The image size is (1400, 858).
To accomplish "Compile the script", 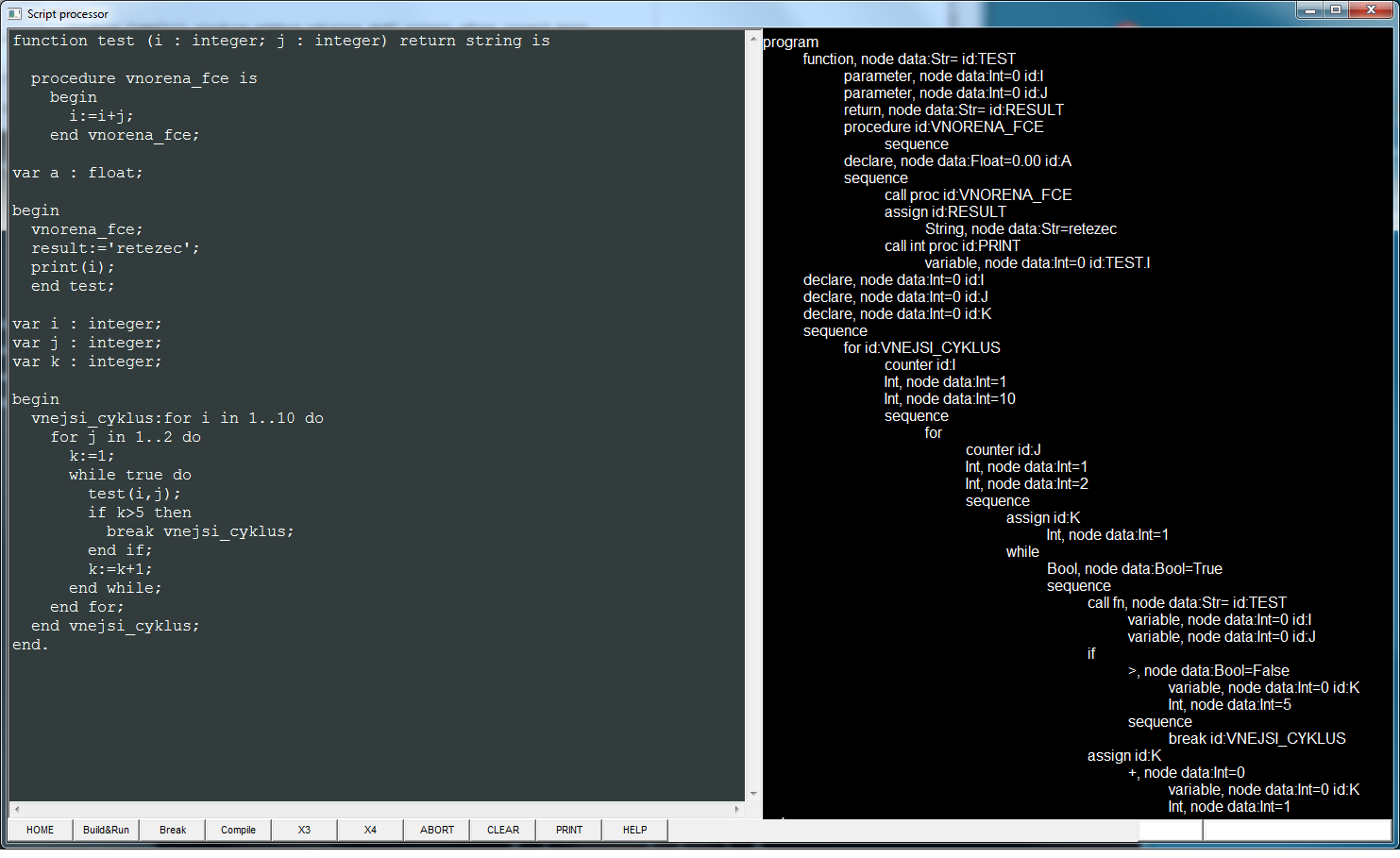I will tap(238, 830).
